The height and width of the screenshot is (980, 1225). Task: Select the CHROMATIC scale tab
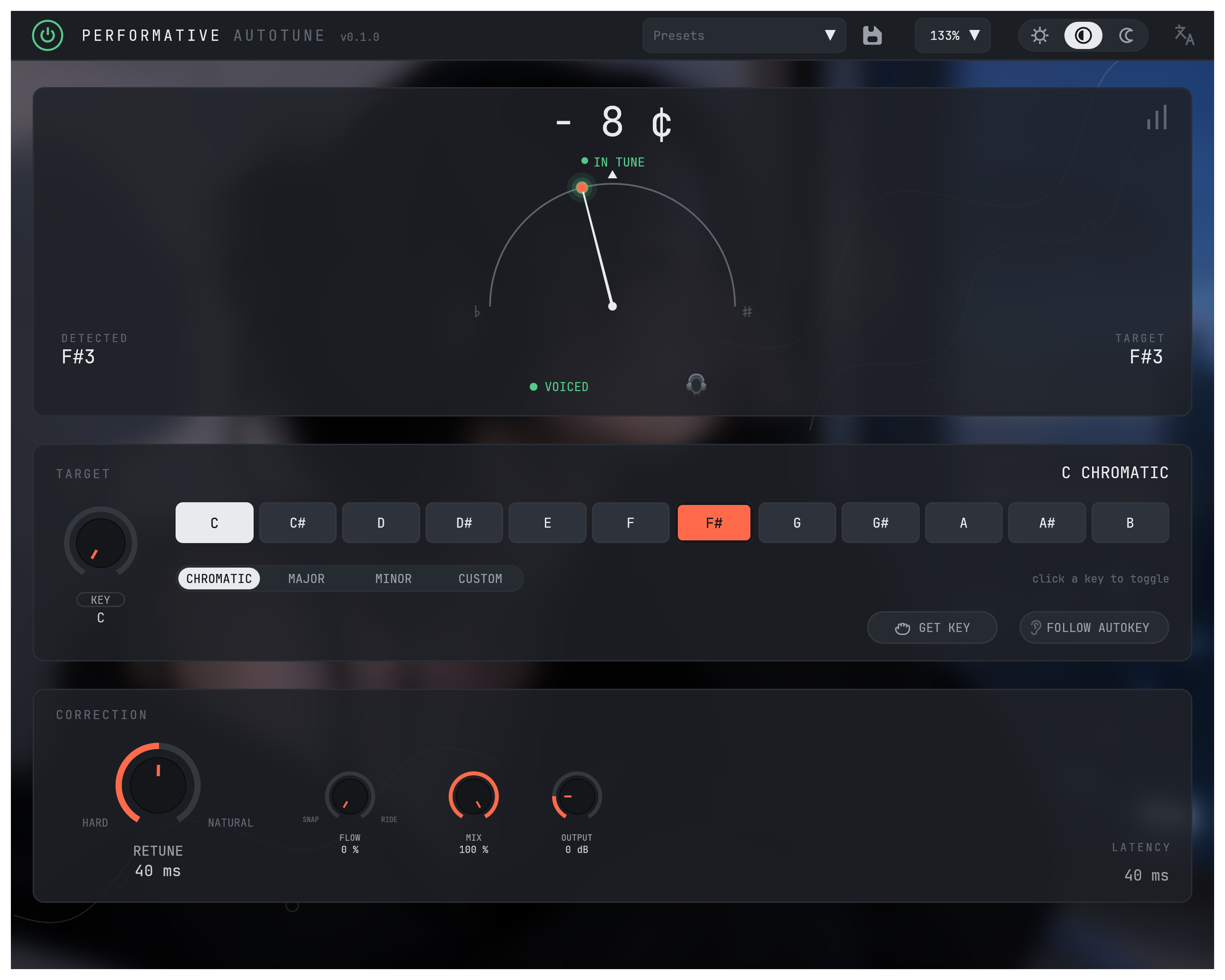point(219,578)
